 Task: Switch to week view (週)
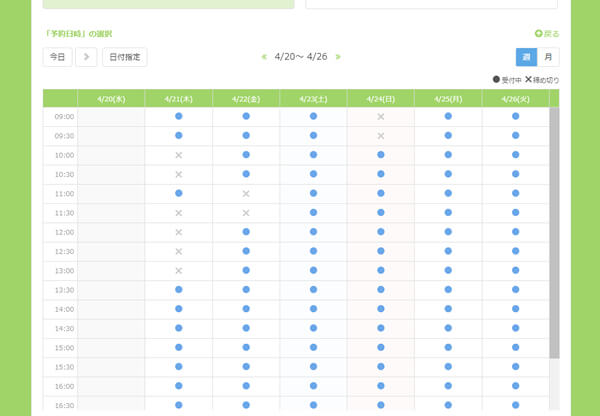pyautogui.click(x=527, y=57)
